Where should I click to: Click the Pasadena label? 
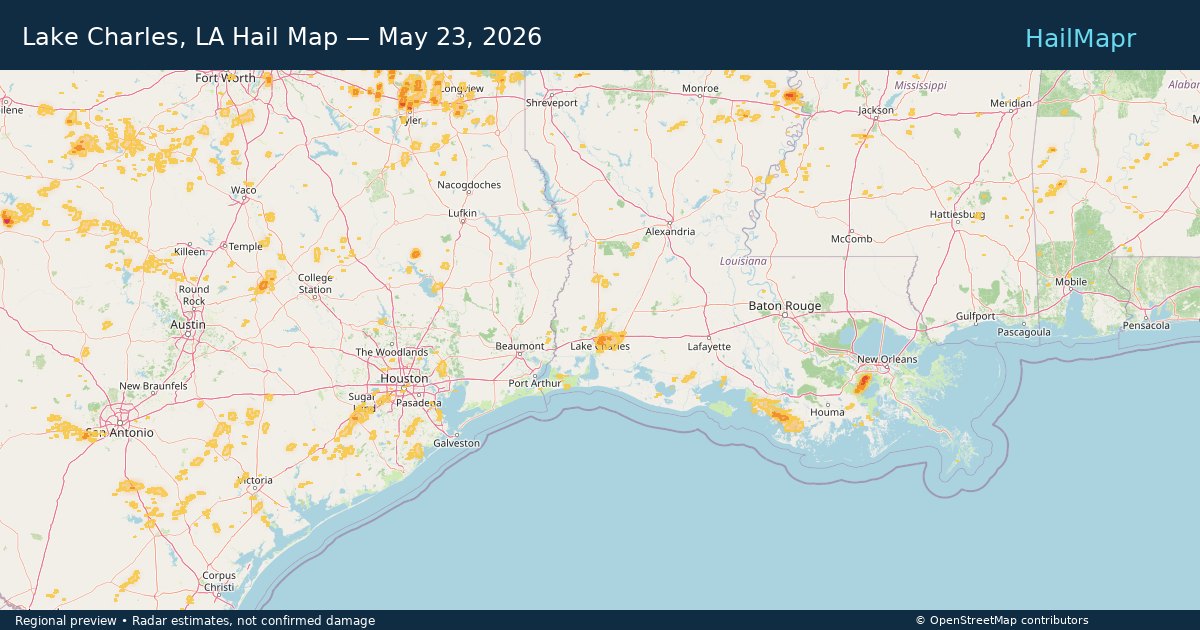418,402
